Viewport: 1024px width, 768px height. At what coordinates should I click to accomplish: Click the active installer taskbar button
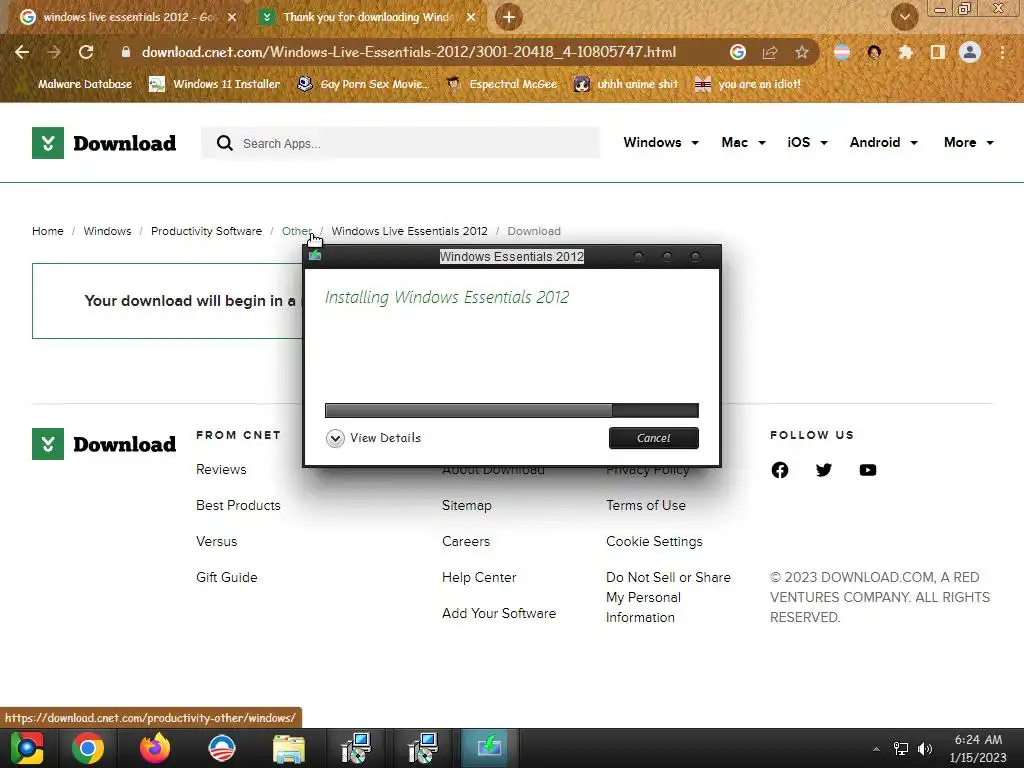point(488,748)
